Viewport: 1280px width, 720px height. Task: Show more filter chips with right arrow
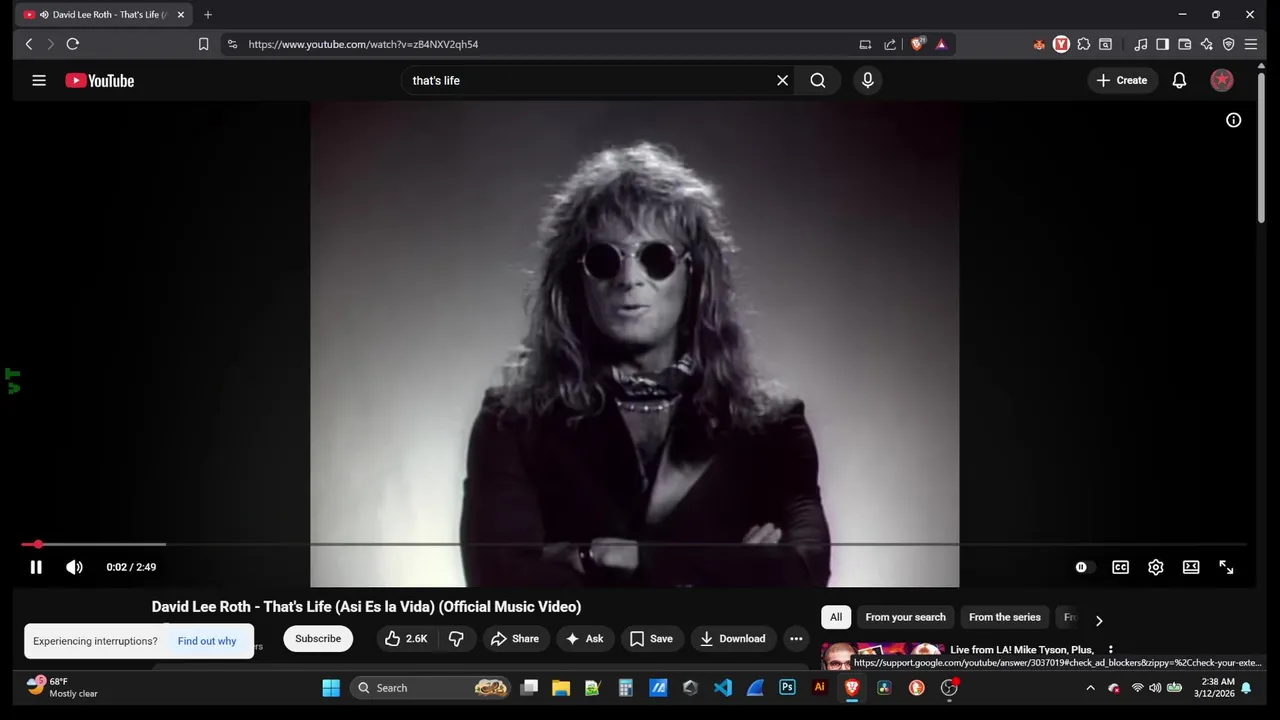[x=1099, y=620]
